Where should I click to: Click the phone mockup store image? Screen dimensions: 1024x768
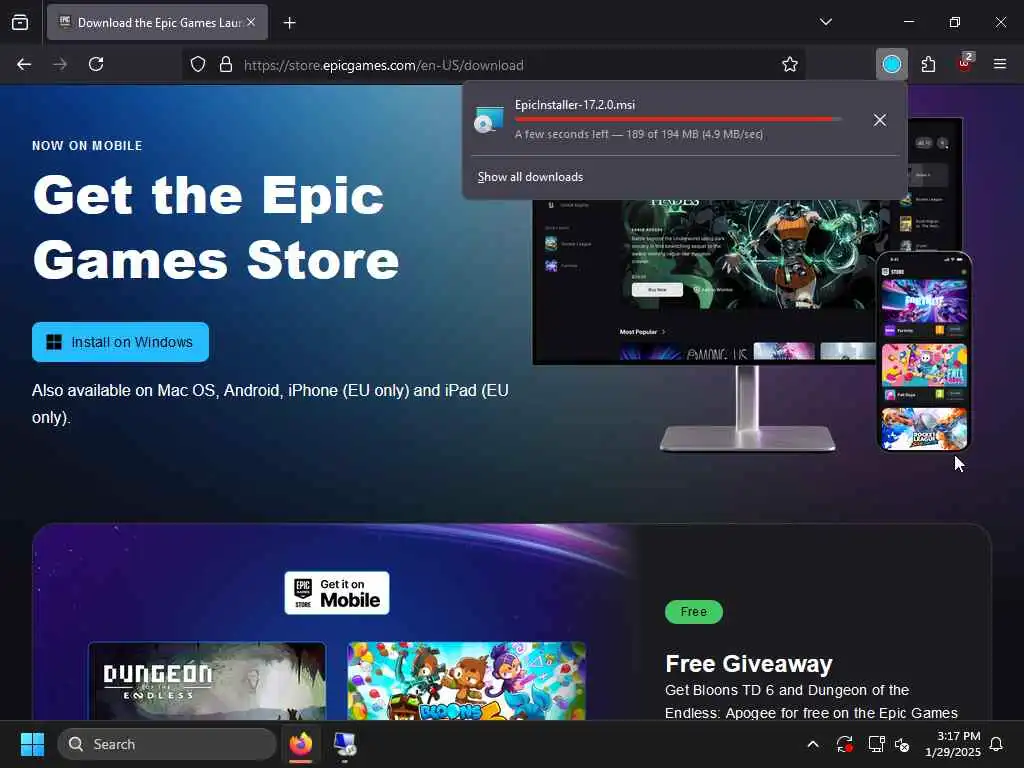(924, 353)
